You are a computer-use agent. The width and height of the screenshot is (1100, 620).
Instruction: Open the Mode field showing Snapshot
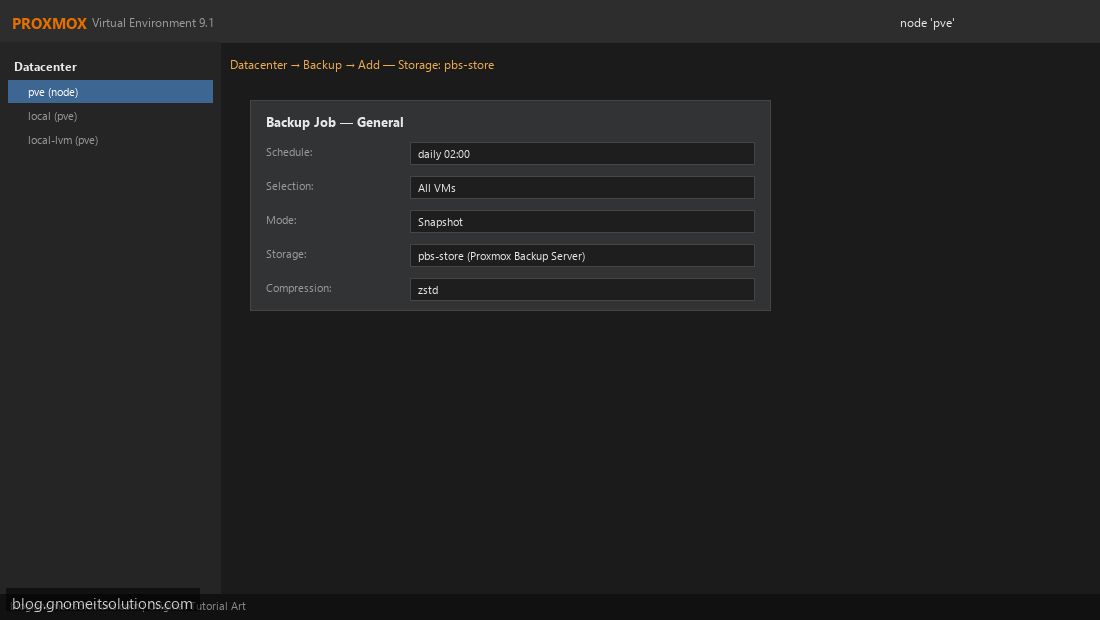pyautogui.click(x=582, y=222)
